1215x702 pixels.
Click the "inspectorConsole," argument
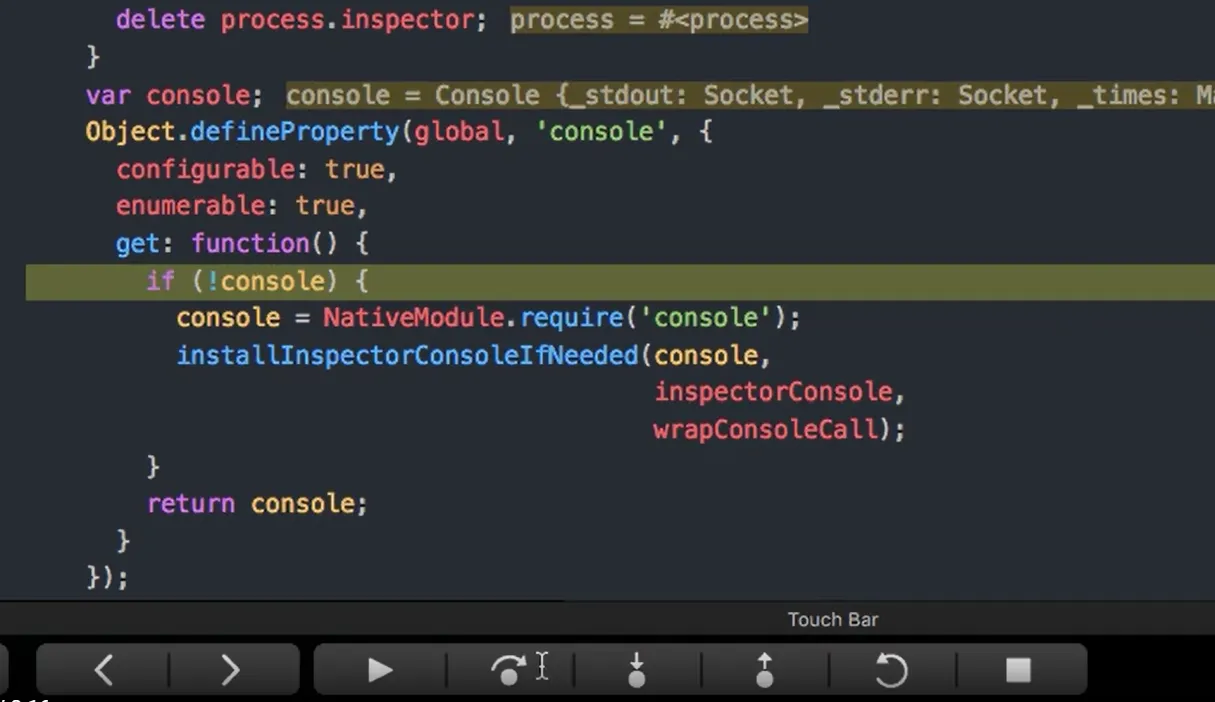tap(780, 392)
